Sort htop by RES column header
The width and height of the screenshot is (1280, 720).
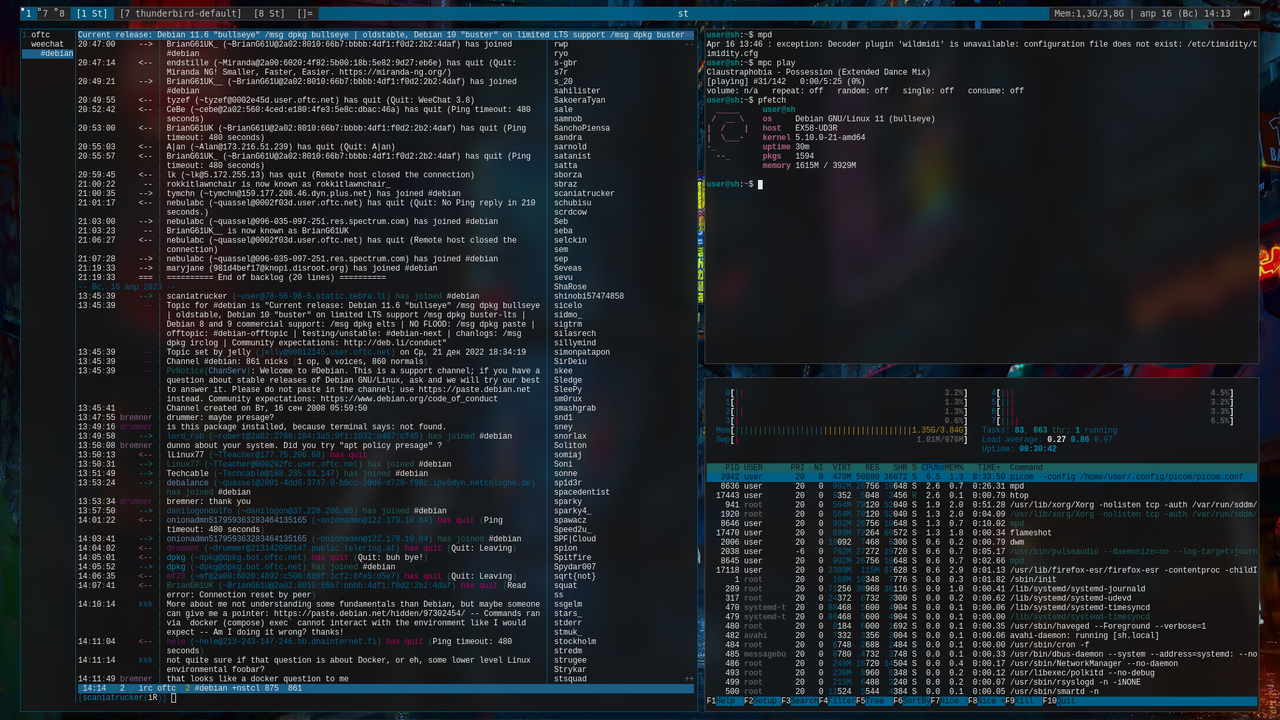(873, 467)
